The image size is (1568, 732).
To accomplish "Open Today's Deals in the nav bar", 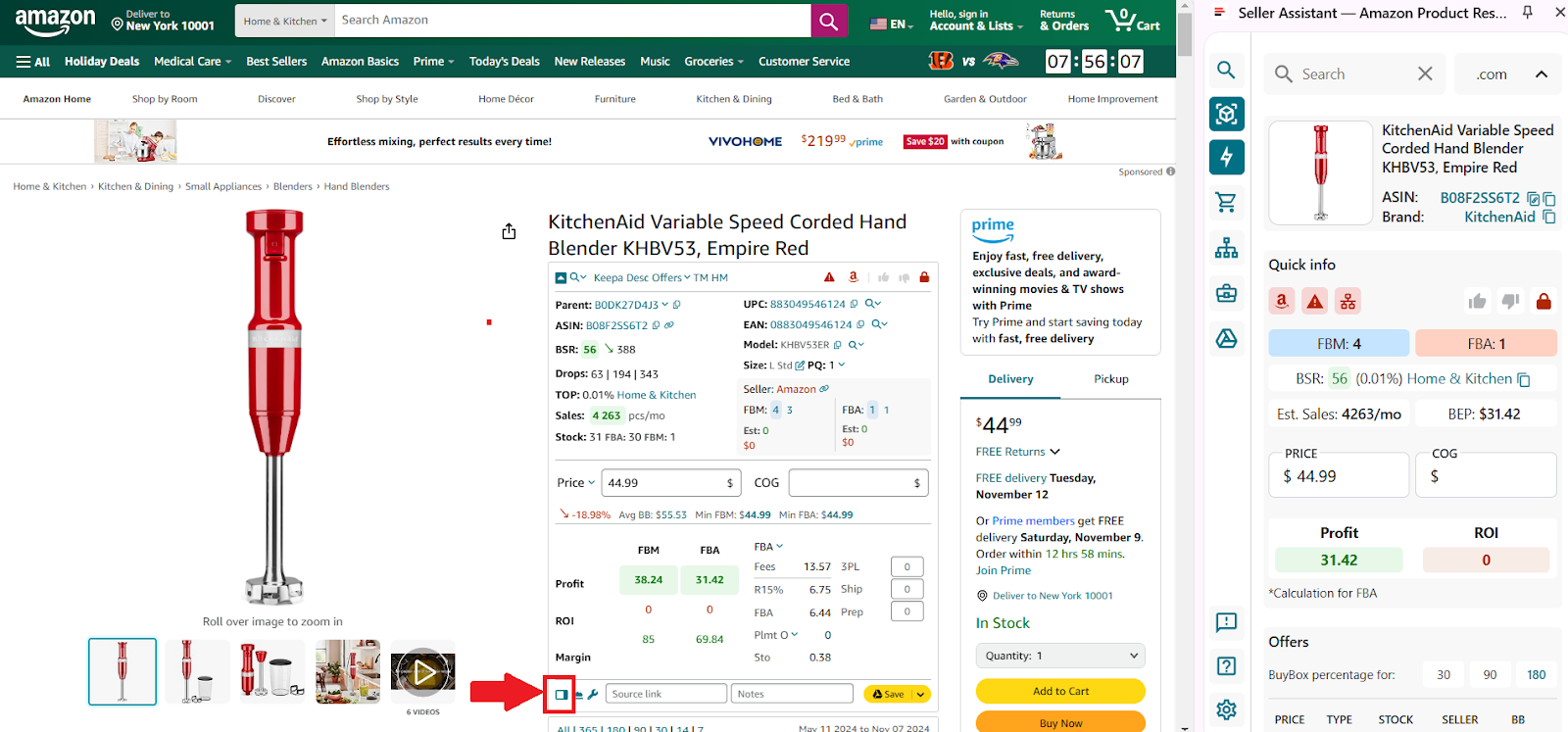I will [x=504, y=61].
